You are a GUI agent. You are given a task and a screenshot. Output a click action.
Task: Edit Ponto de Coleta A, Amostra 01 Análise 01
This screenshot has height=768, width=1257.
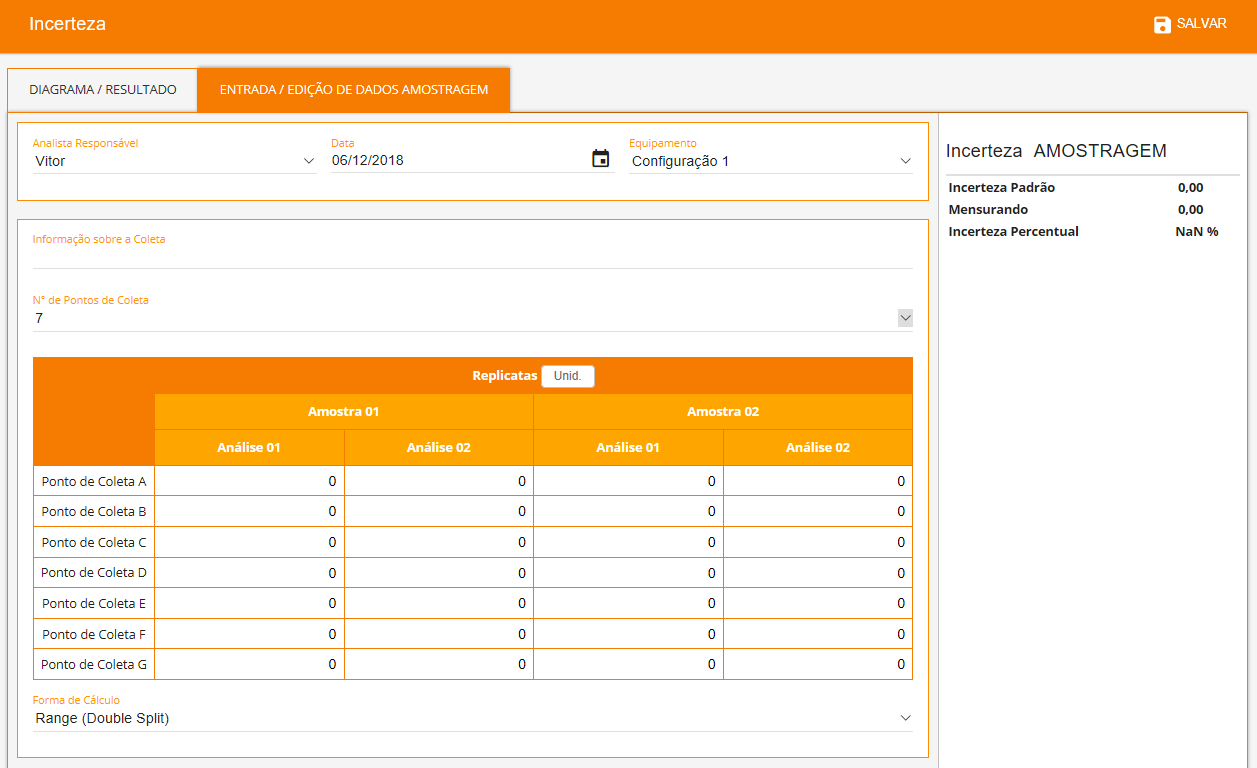pyautogui.click(x=249, y=481)
